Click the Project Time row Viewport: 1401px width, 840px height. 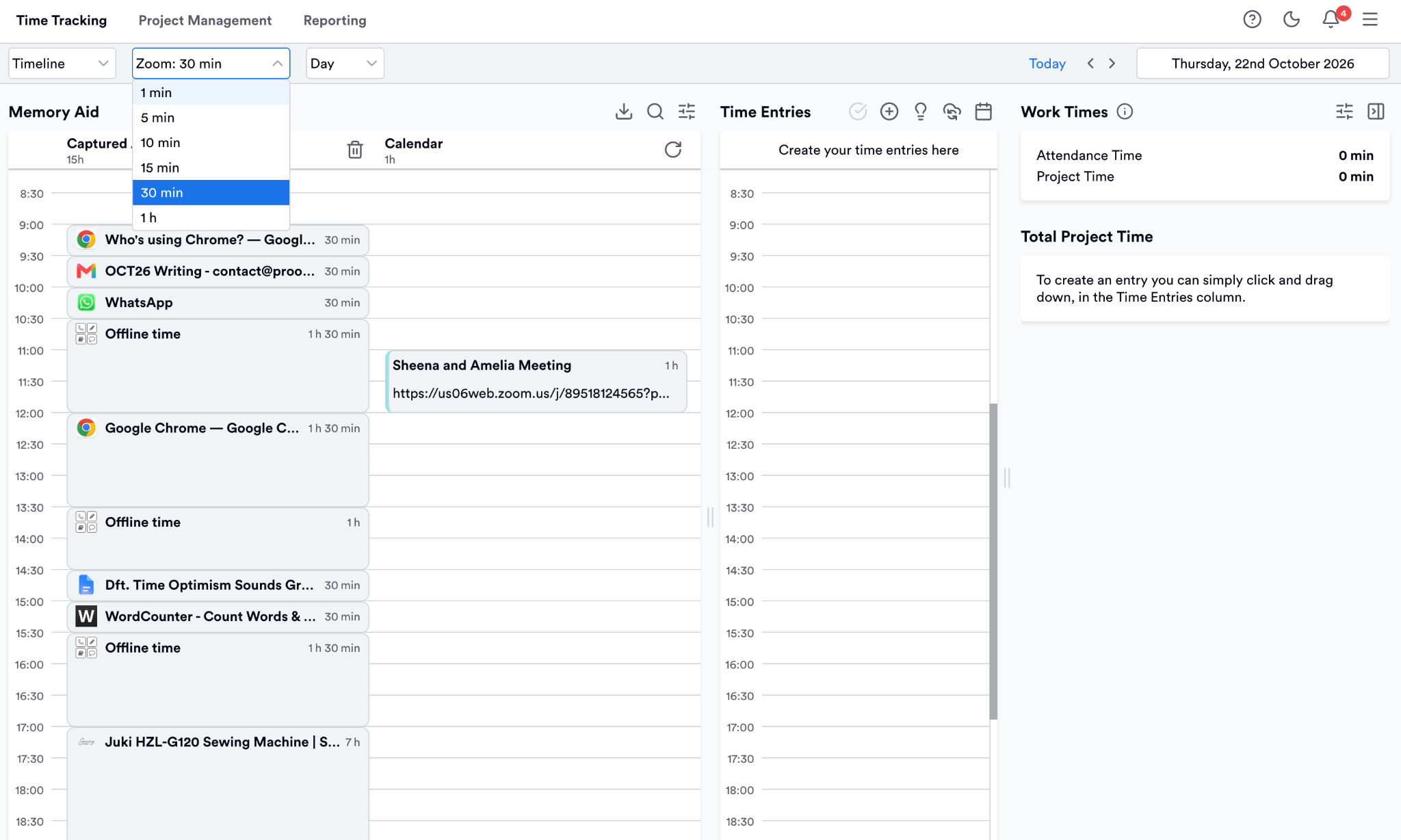[1205, 176]
